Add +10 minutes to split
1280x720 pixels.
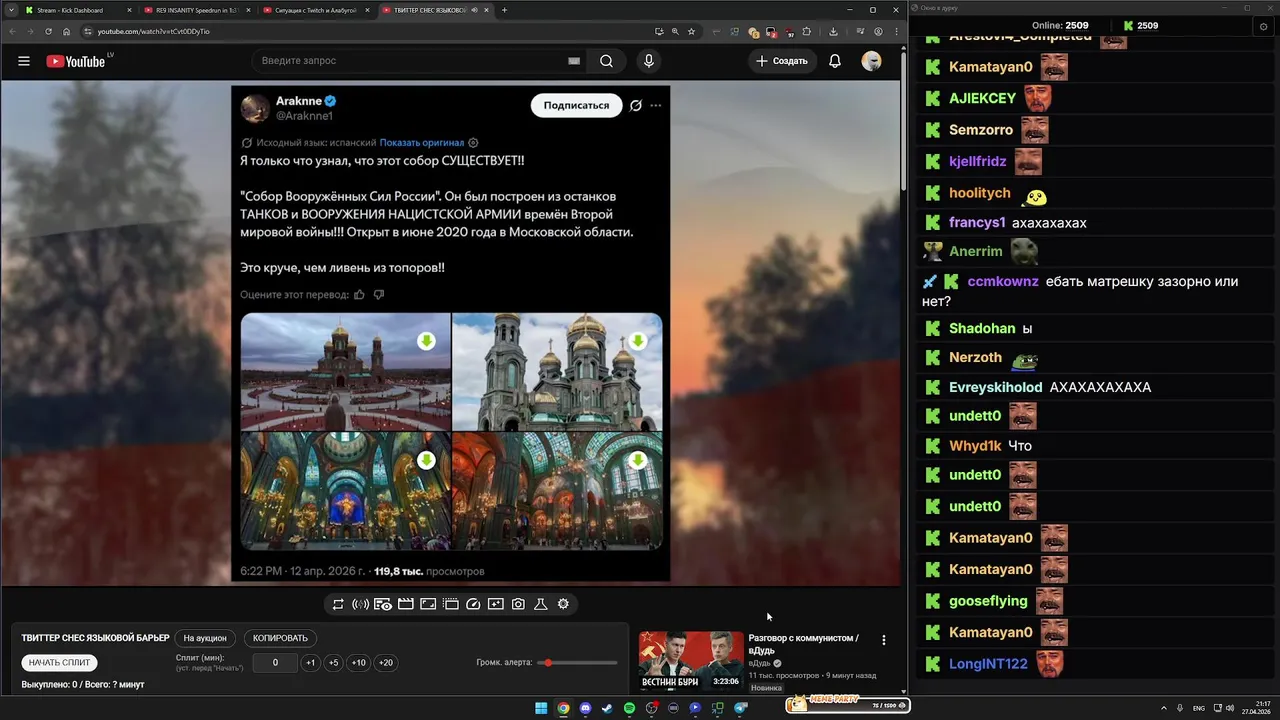(x=358, y=663)
